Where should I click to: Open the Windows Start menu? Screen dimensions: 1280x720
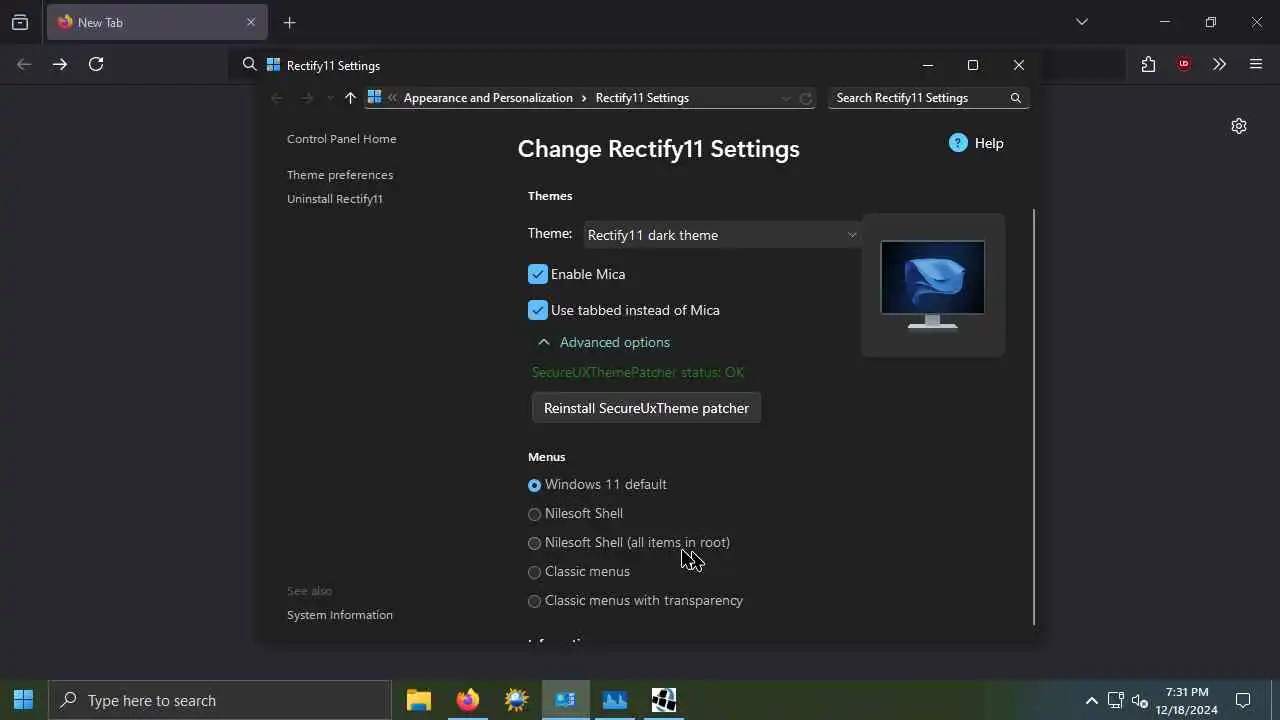pos(24,700)
